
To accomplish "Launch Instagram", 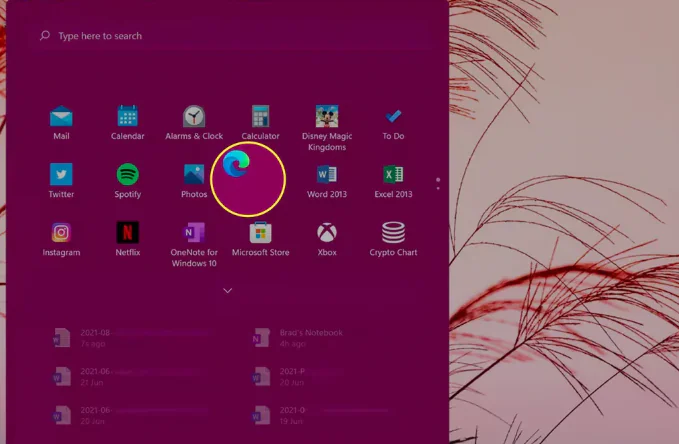I will pos(61,239).
